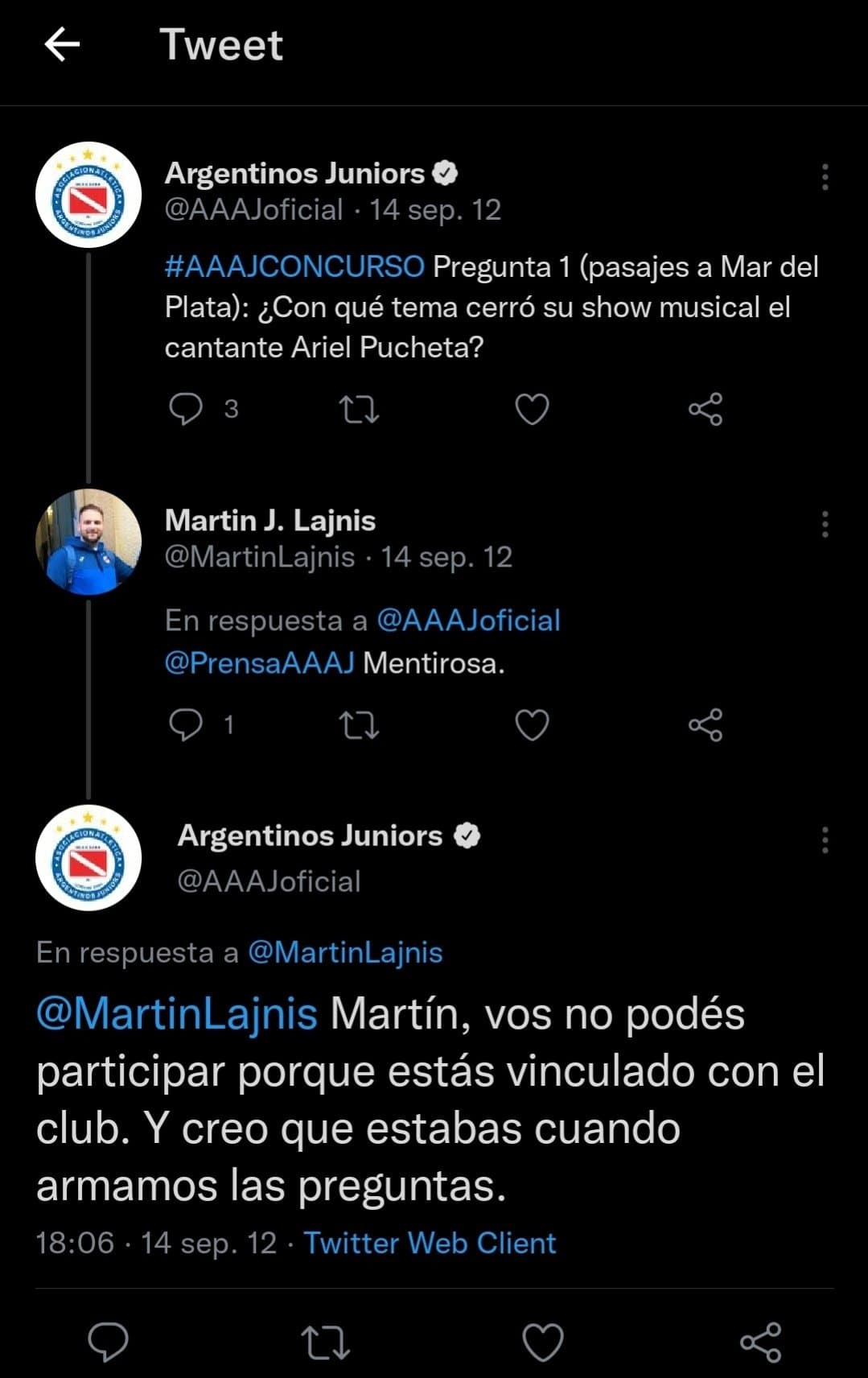Image resolution: width=868 pixels, height=1378 pixels.
Task: Open more options on first Argentinos Juniors tweet
Action: coord(825,177)
